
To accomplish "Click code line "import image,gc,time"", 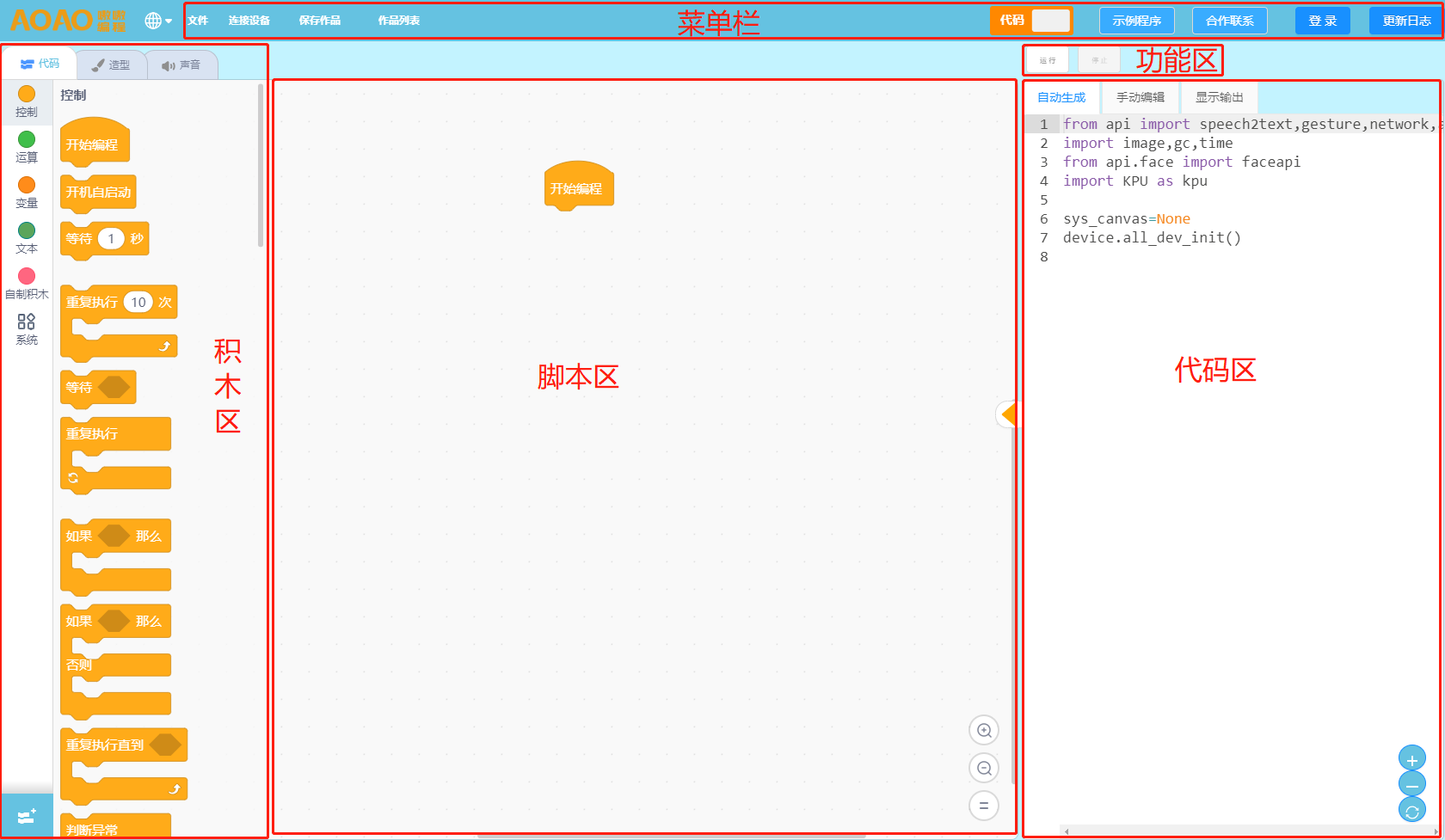I will pyautogui.click(x=1147, y=143).
